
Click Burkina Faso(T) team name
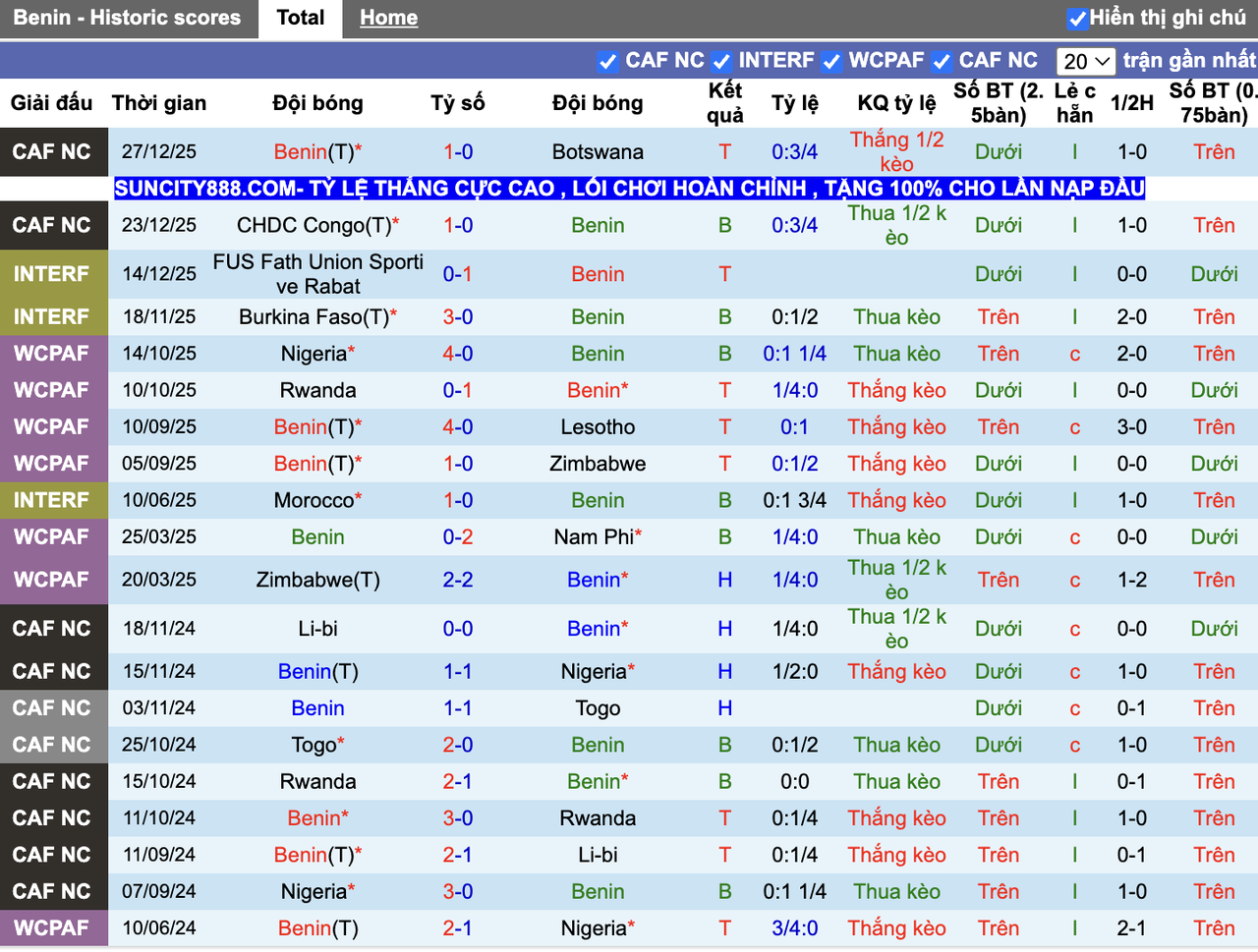pos(317,317)
